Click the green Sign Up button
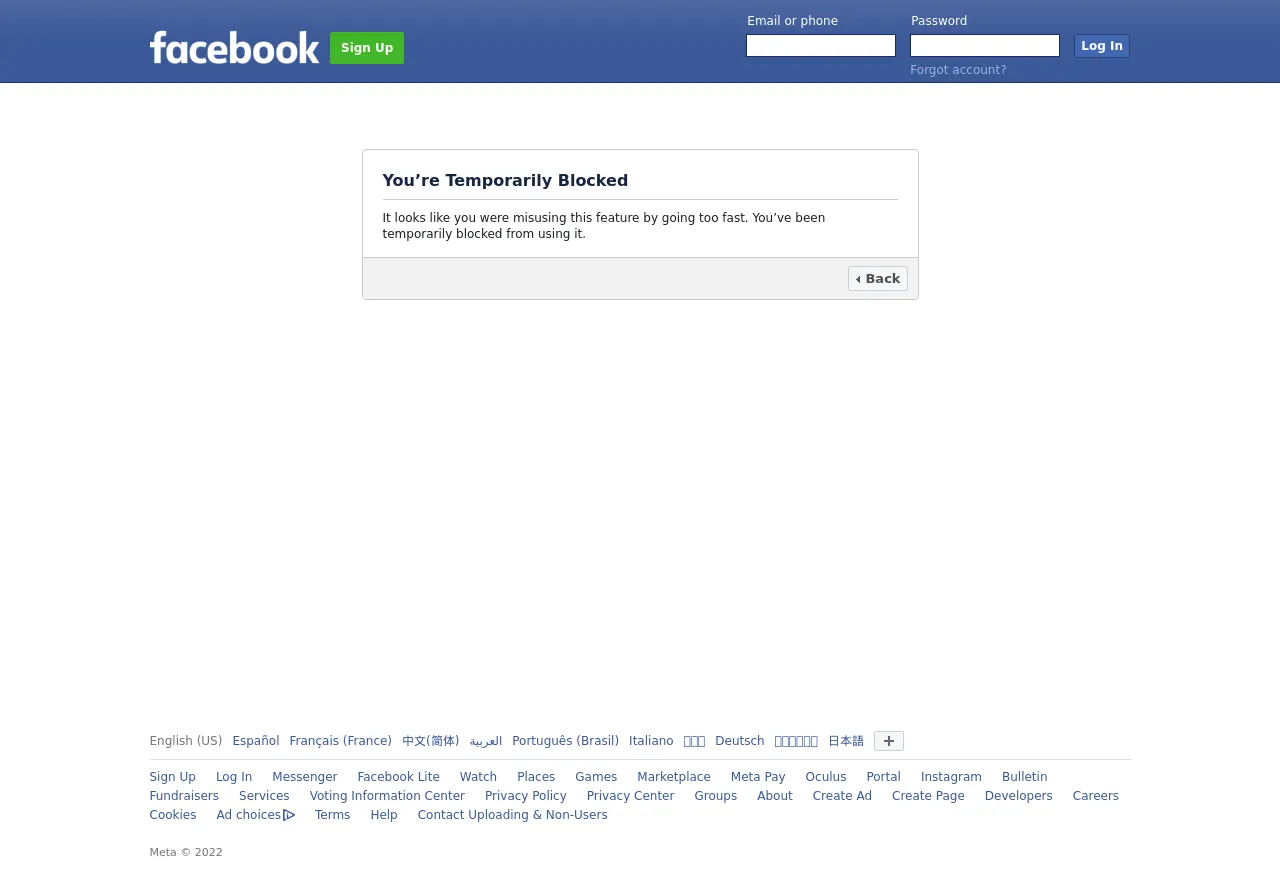This screenshot has height=880, width=1280. (367, 48)
